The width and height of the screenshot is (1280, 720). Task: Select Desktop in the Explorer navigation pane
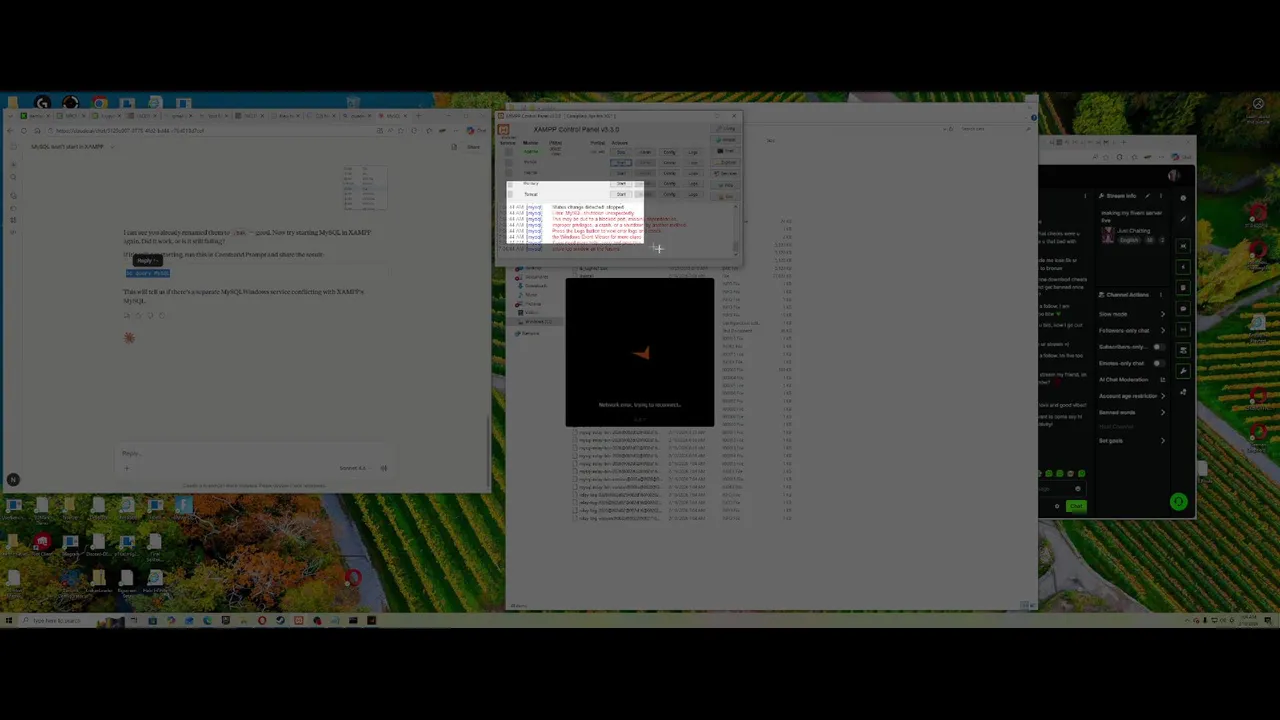[533, 268]
